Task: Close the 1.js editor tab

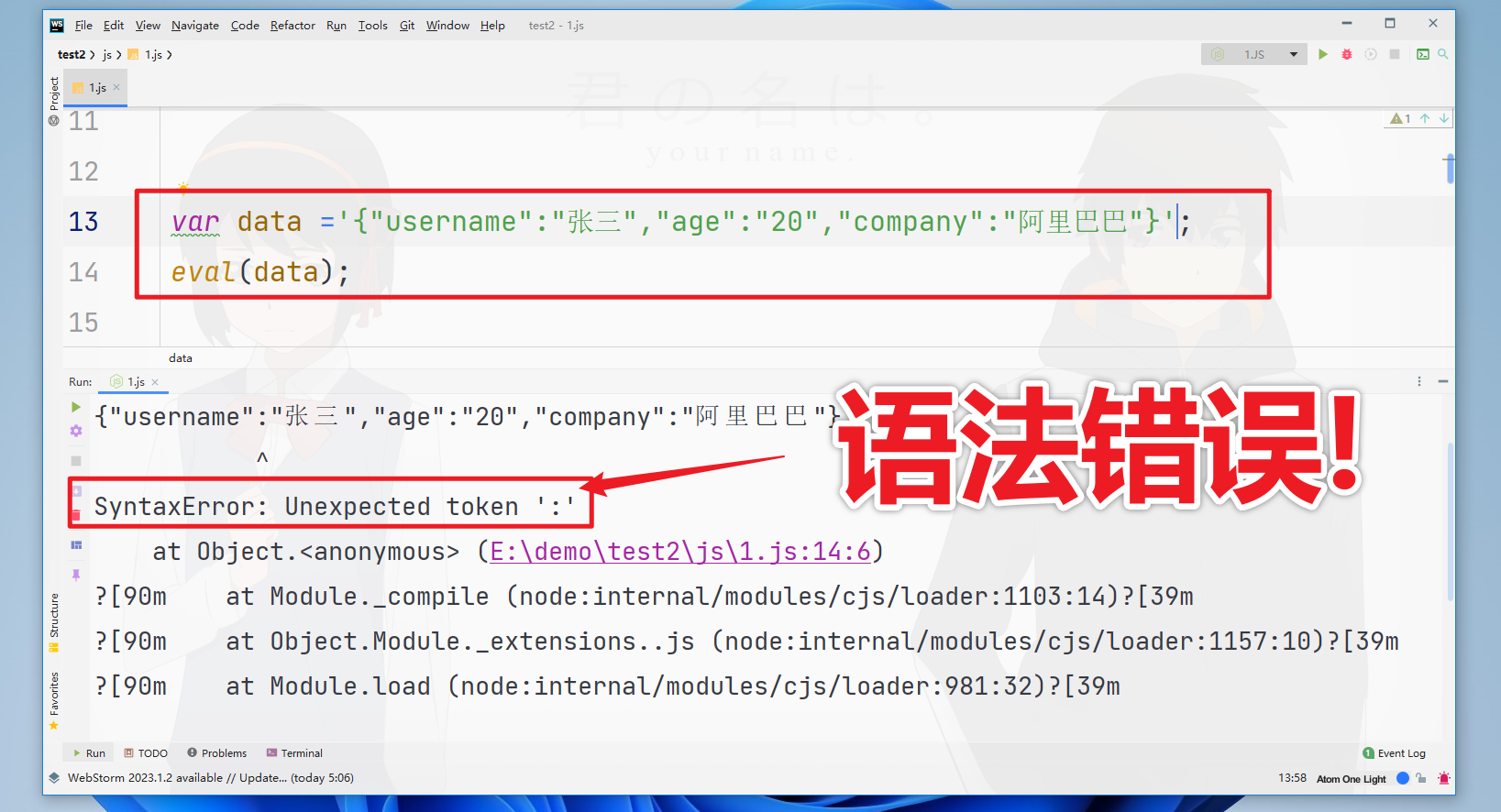Action: tap(116, 87)
